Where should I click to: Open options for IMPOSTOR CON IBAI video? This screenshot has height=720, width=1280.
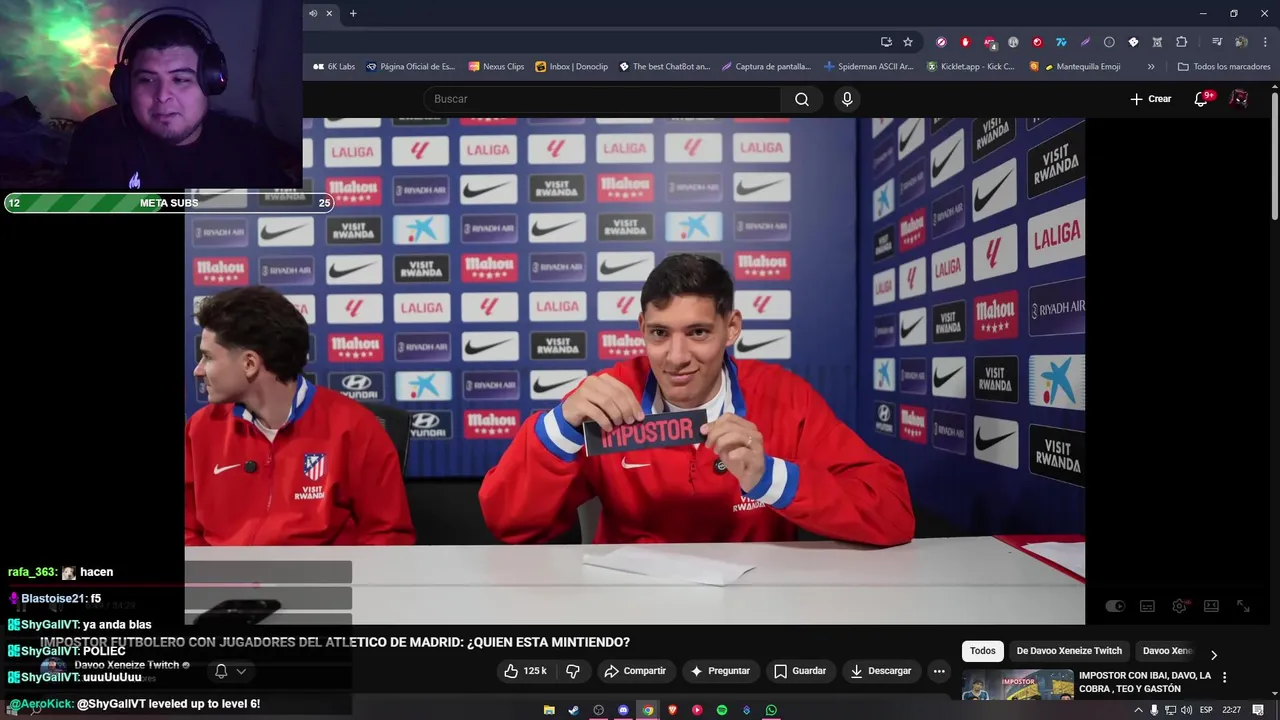pos(1224,677)
